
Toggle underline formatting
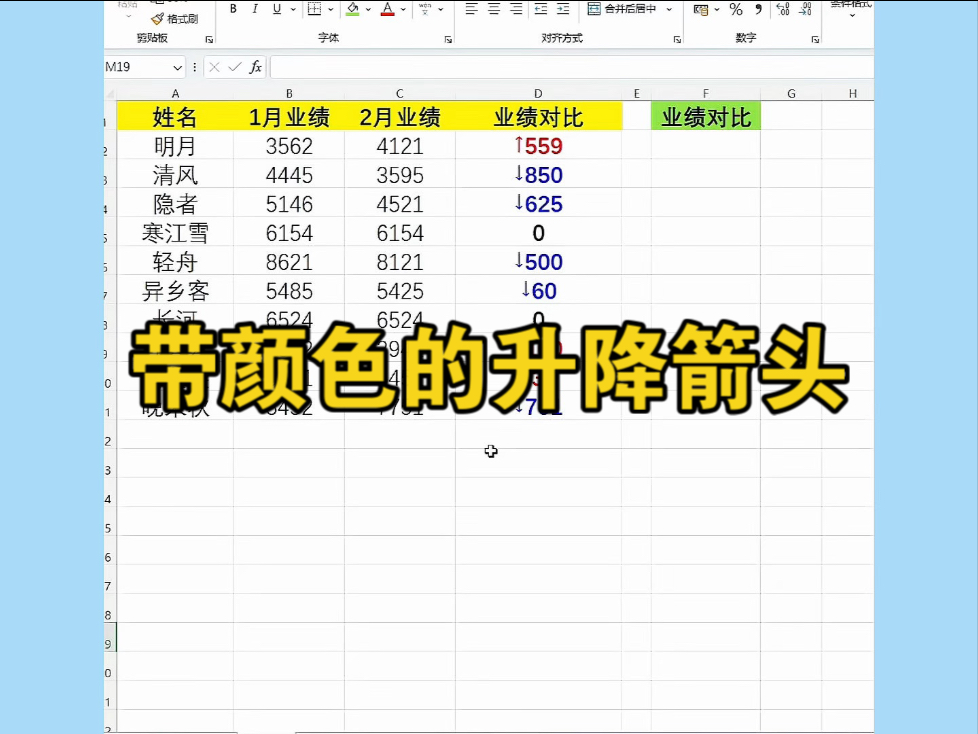(x=276, y=8)
